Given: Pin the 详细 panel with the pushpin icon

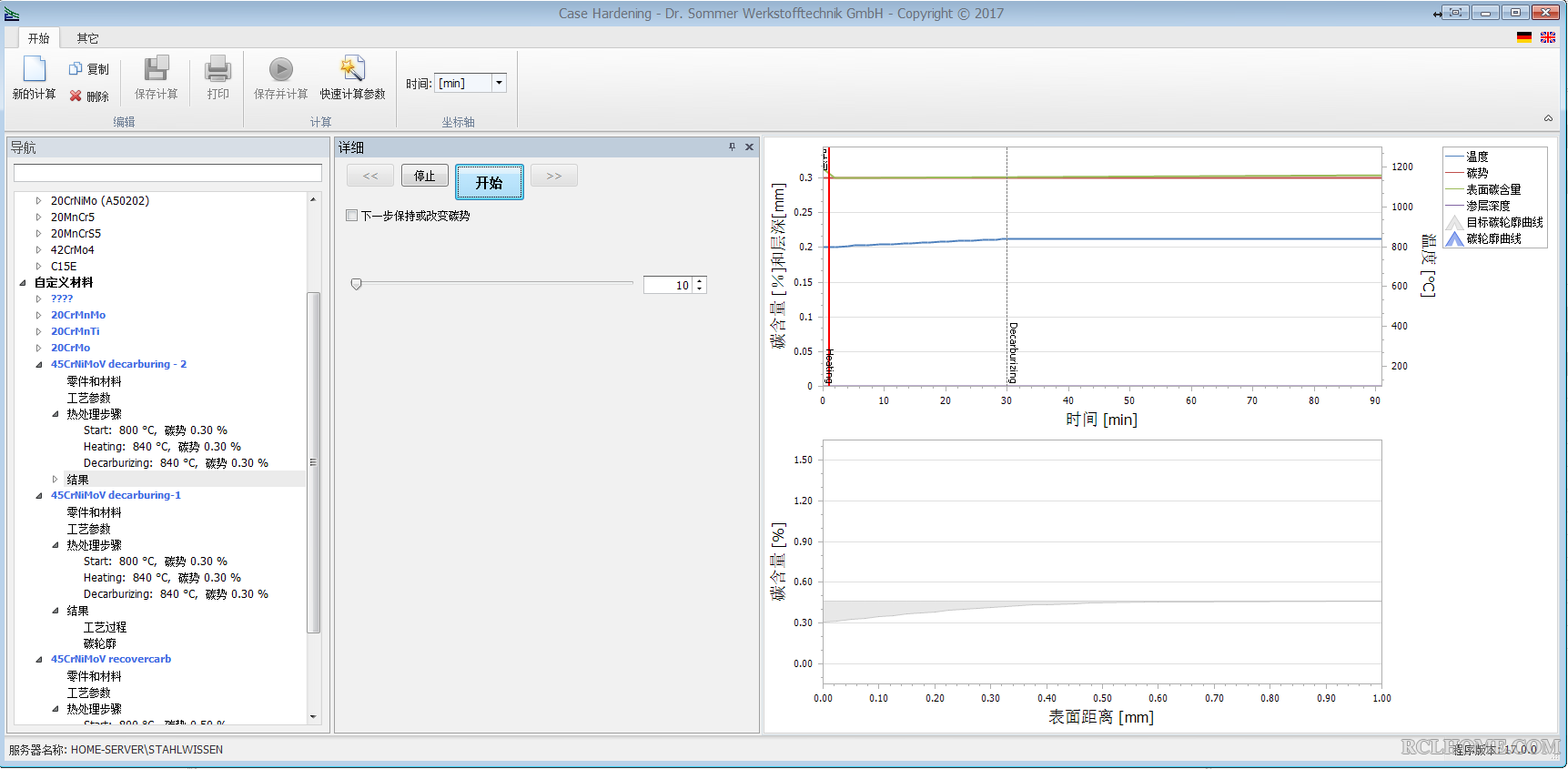Looking at the screenshot, I should tap(732, 147).
